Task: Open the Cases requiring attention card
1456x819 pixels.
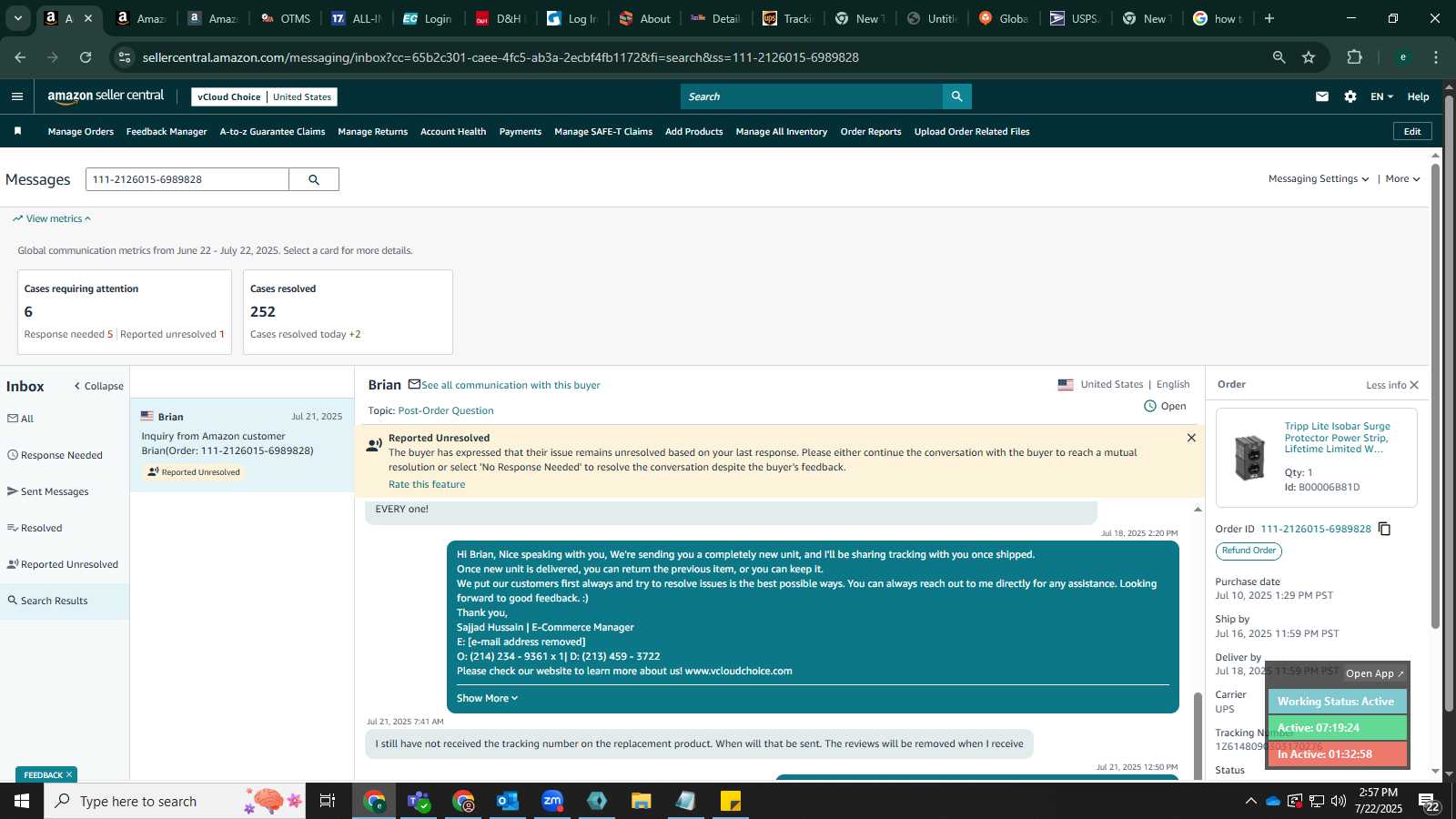Action: [x=125, y=312]
